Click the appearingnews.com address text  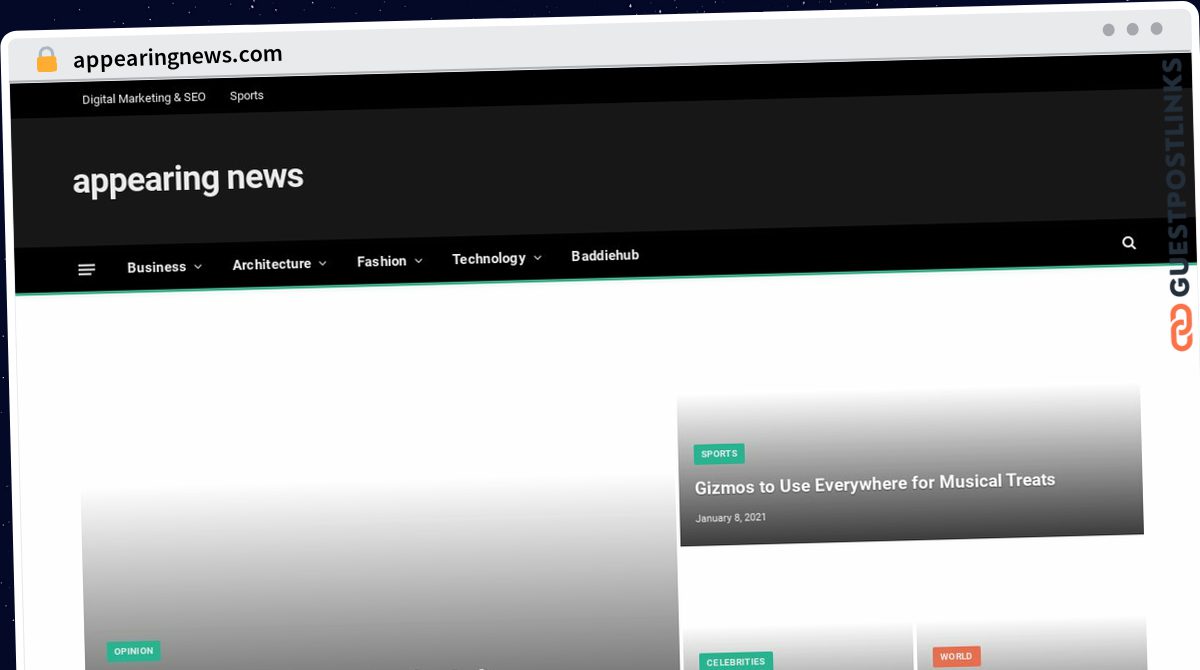tap(178, 56)
